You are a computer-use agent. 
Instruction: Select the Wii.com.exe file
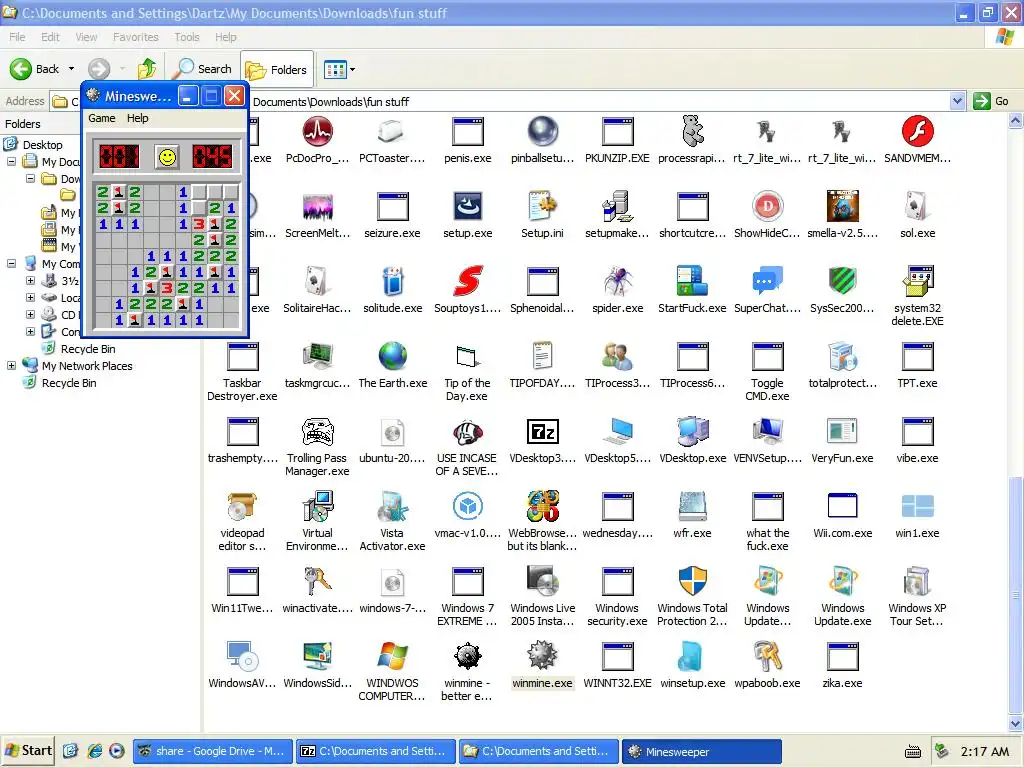pyautogui.click(x=842, y=516)
